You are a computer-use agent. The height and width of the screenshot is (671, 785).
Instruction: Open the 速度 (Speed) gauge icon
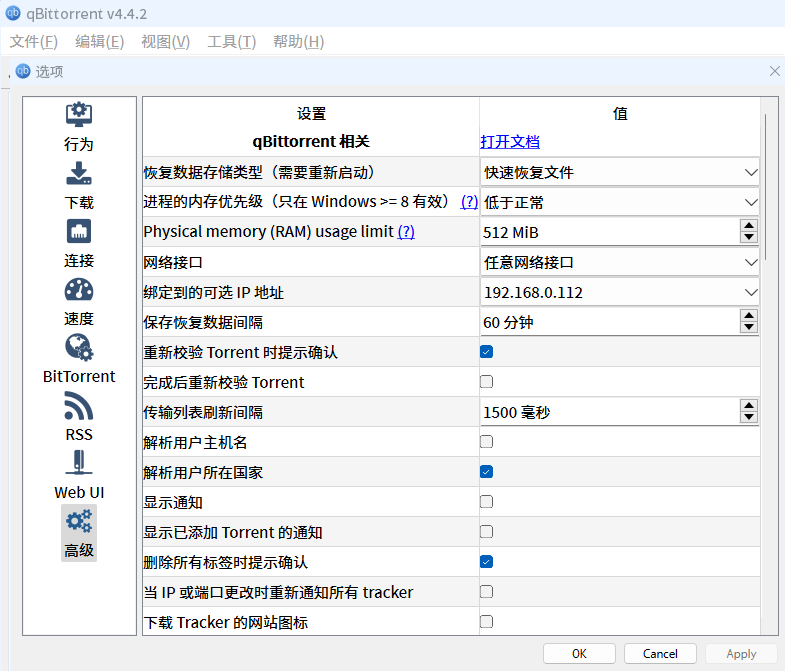pyautogui.click(x=79, y=289)
